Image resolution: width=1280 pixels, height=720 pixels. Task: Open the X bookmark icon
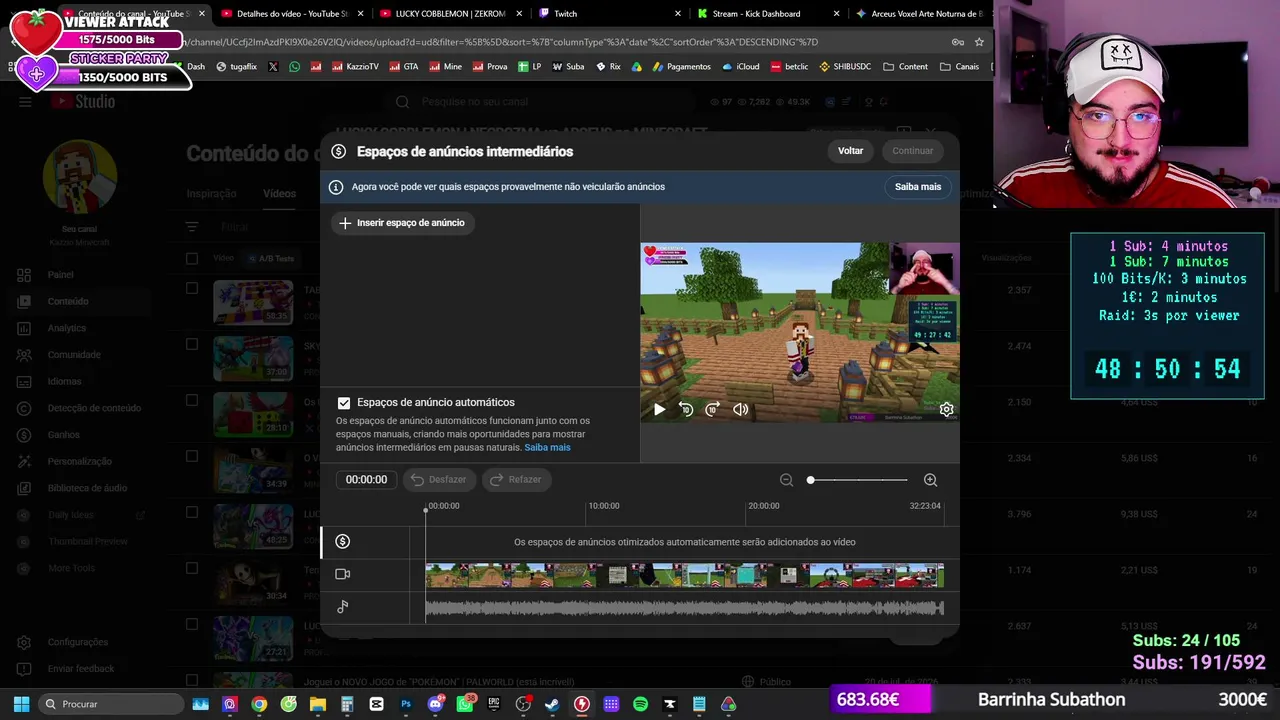coord(274,67)
